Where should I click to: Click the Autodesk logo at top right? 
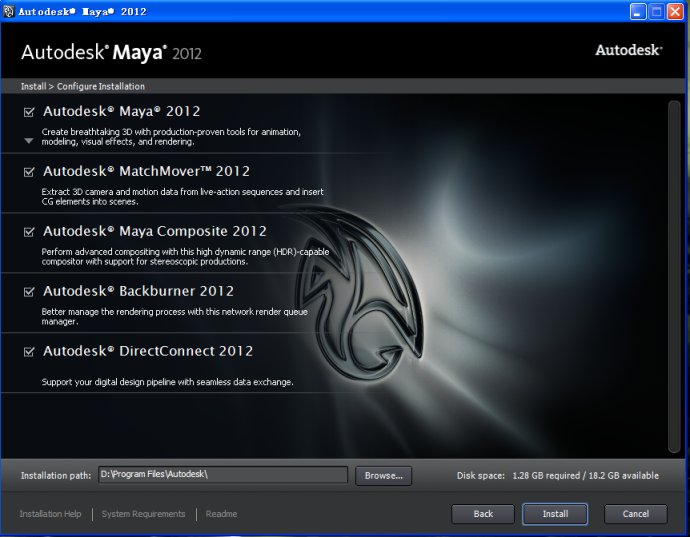tap(628, 50)
